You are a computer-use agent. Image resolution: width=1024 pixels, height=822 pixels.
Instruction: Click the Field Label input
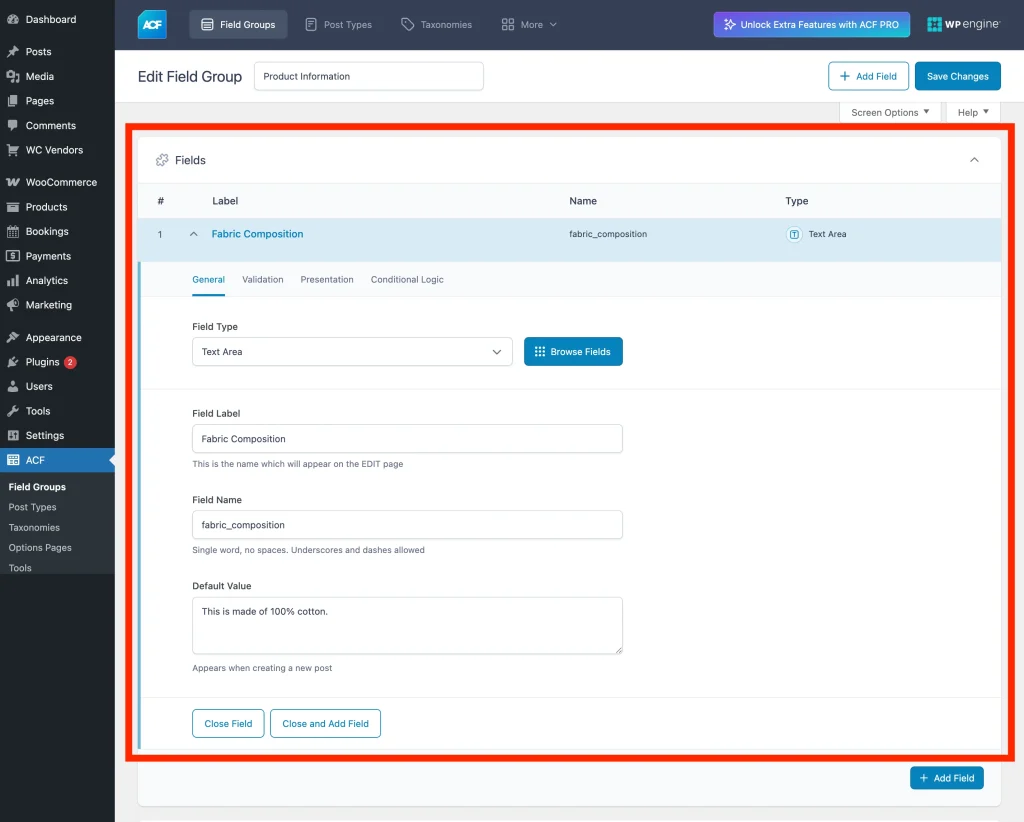click(x=407, y=439)
